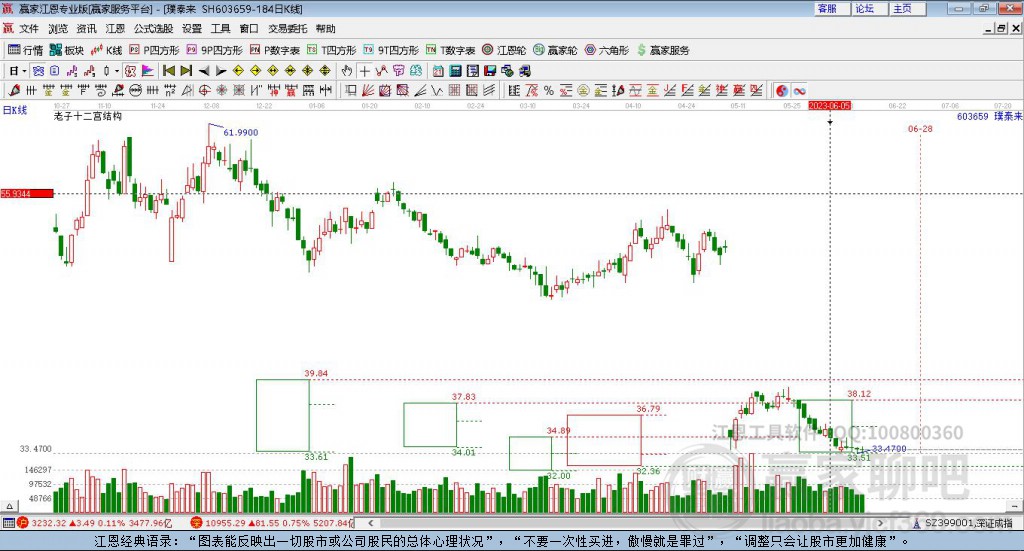The image size is (1024, 551).
Task: Open the 资讯 menu
Action: click(x=86, y=29)
